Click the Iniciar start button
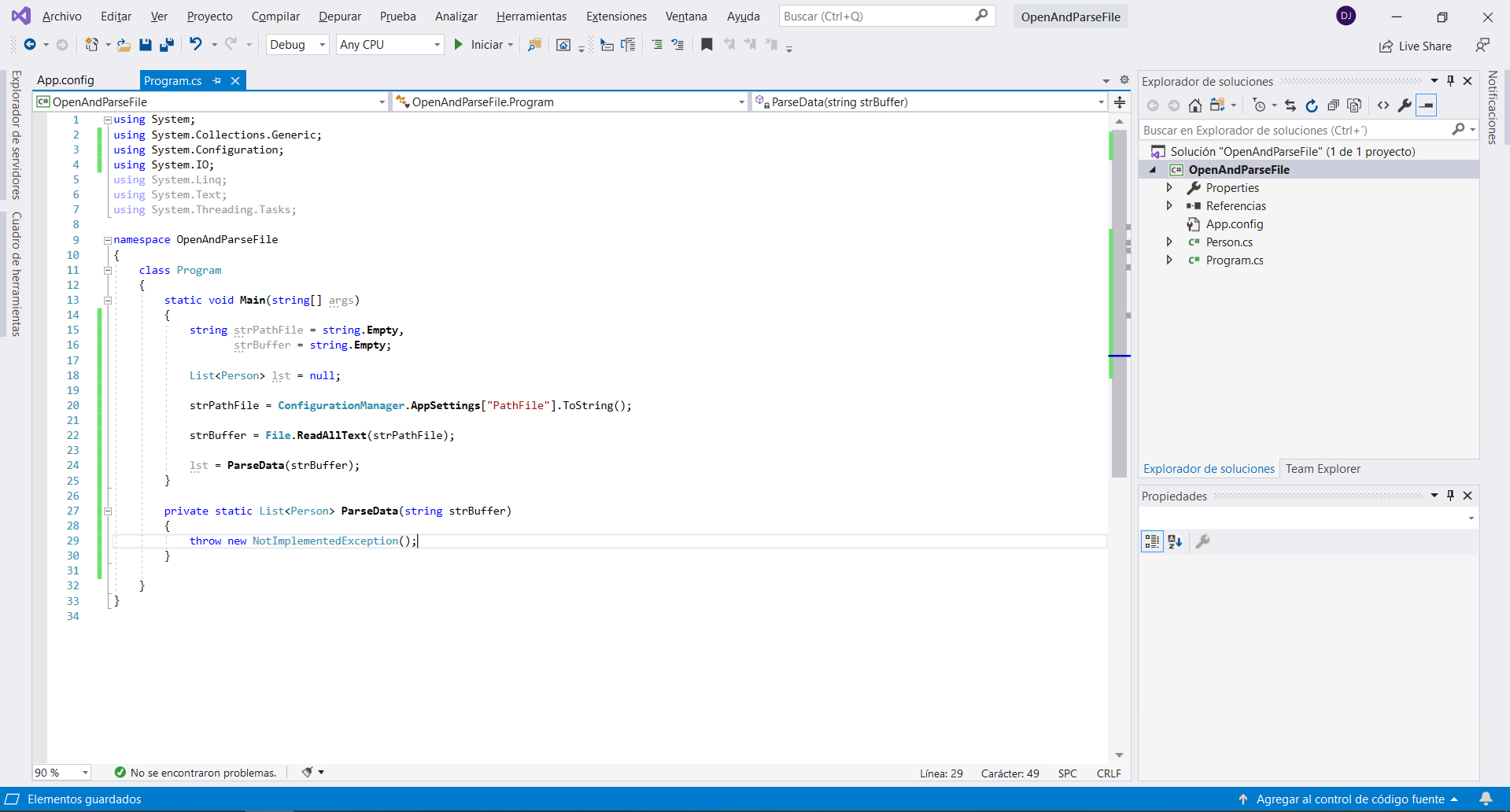Image resolution: width=1510 pixels, height=812 pixels. click(478, 45)
